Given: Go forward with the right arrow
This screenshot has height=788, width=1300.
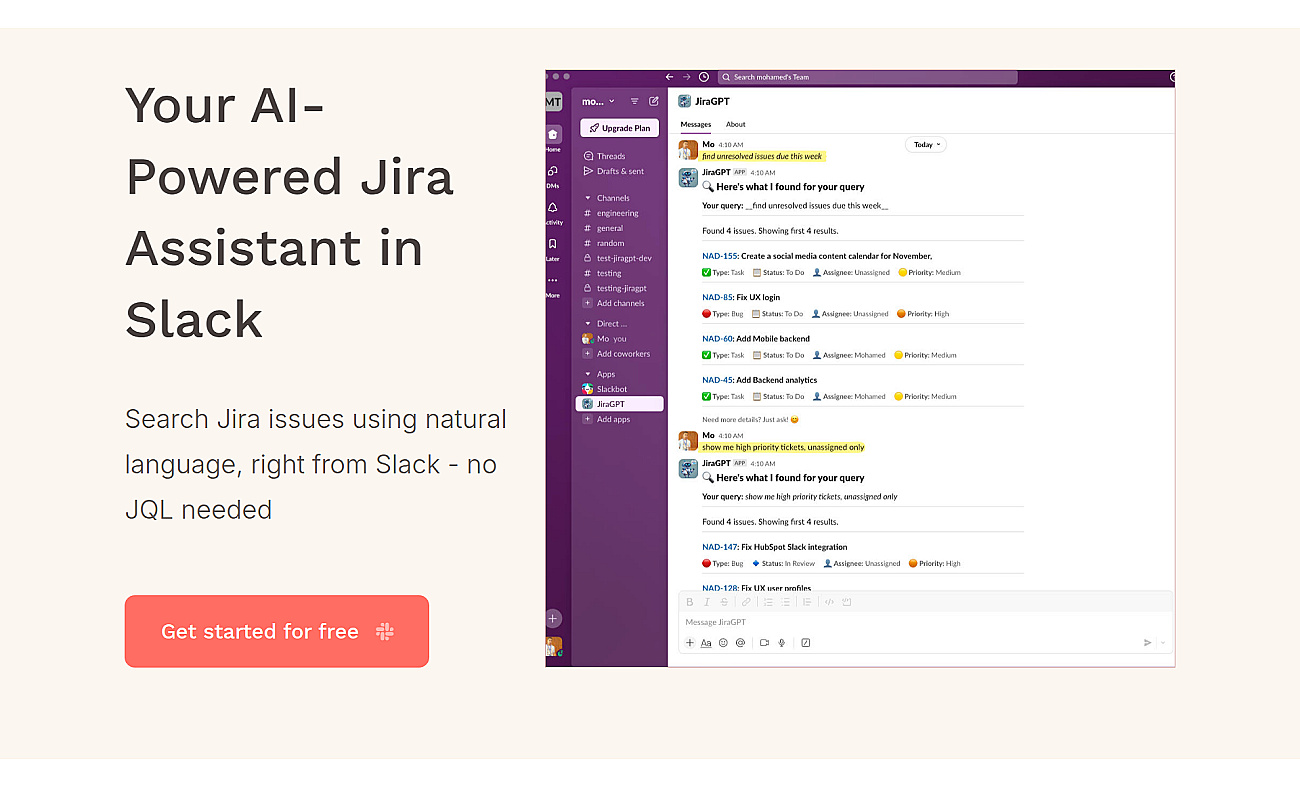Looking at the screenshot, I should (686, 77).
